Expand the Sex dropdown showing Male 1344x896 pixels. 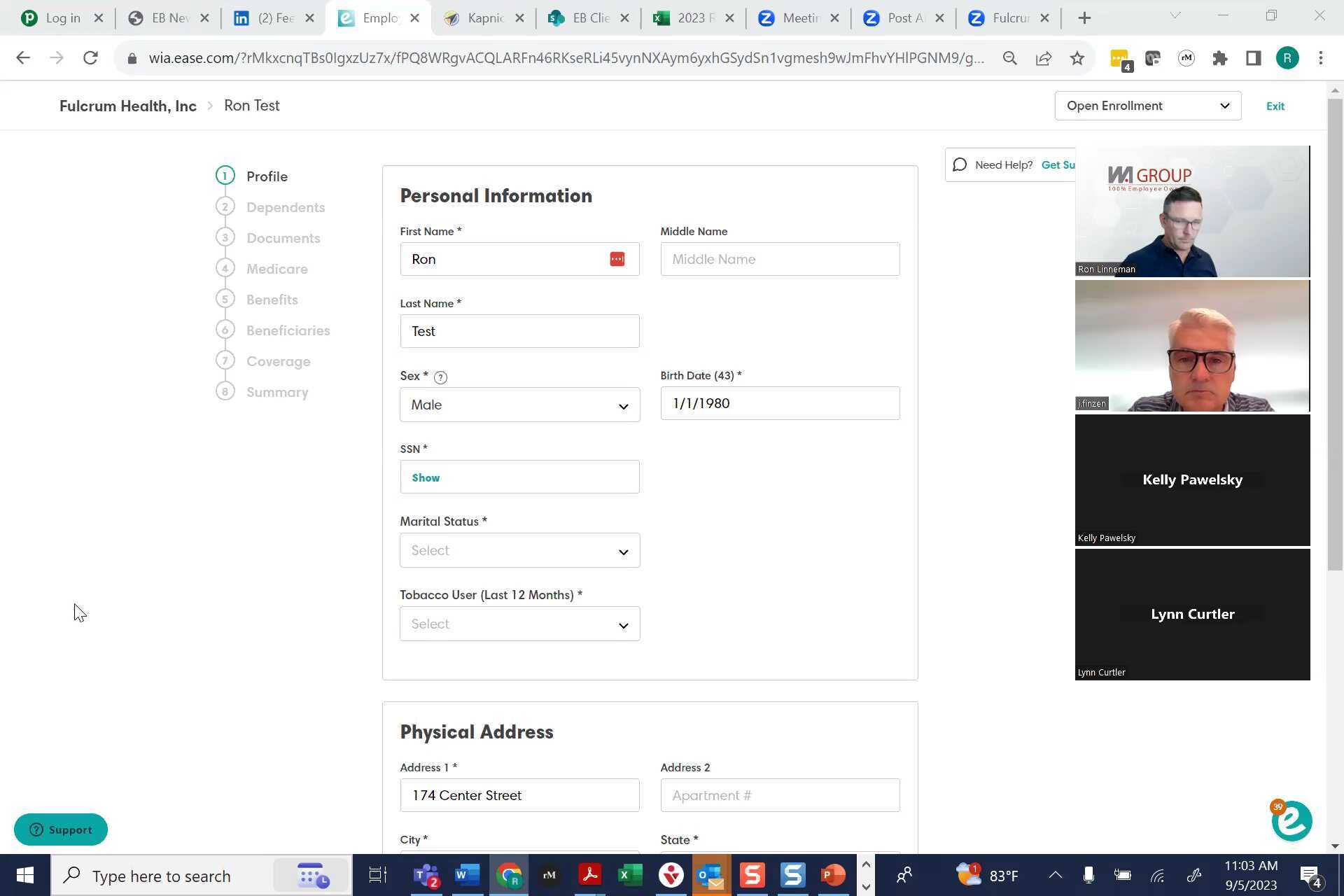[x=519, y=405]
